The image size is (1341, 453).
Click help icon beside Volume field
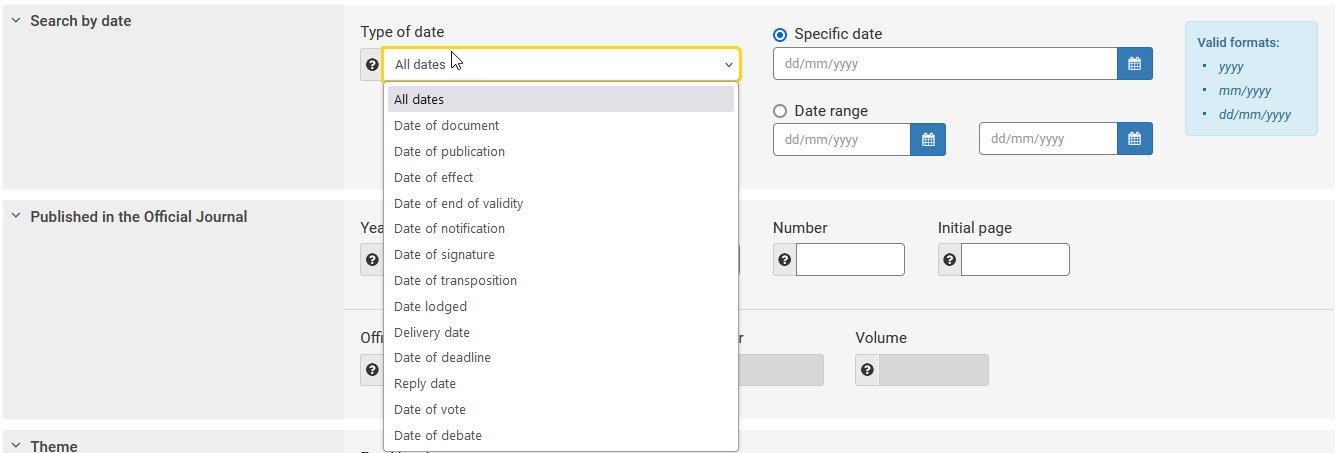[x=867, y=370]
